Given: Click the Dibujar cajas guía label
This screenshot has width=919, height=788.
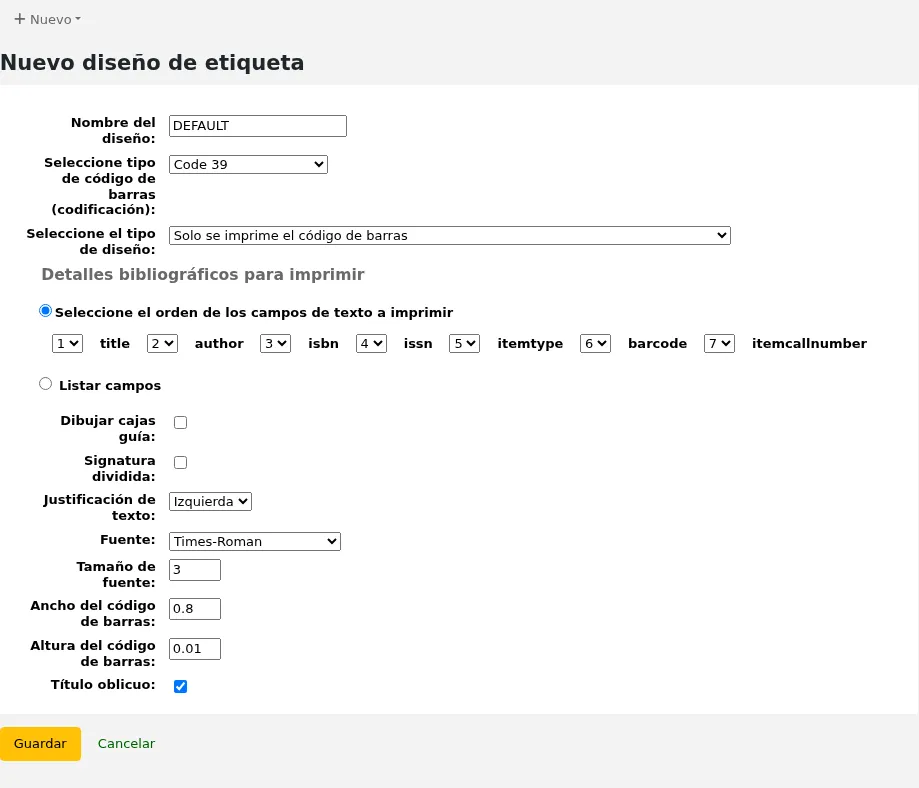Looking at the screenshot, I should 108,429.
